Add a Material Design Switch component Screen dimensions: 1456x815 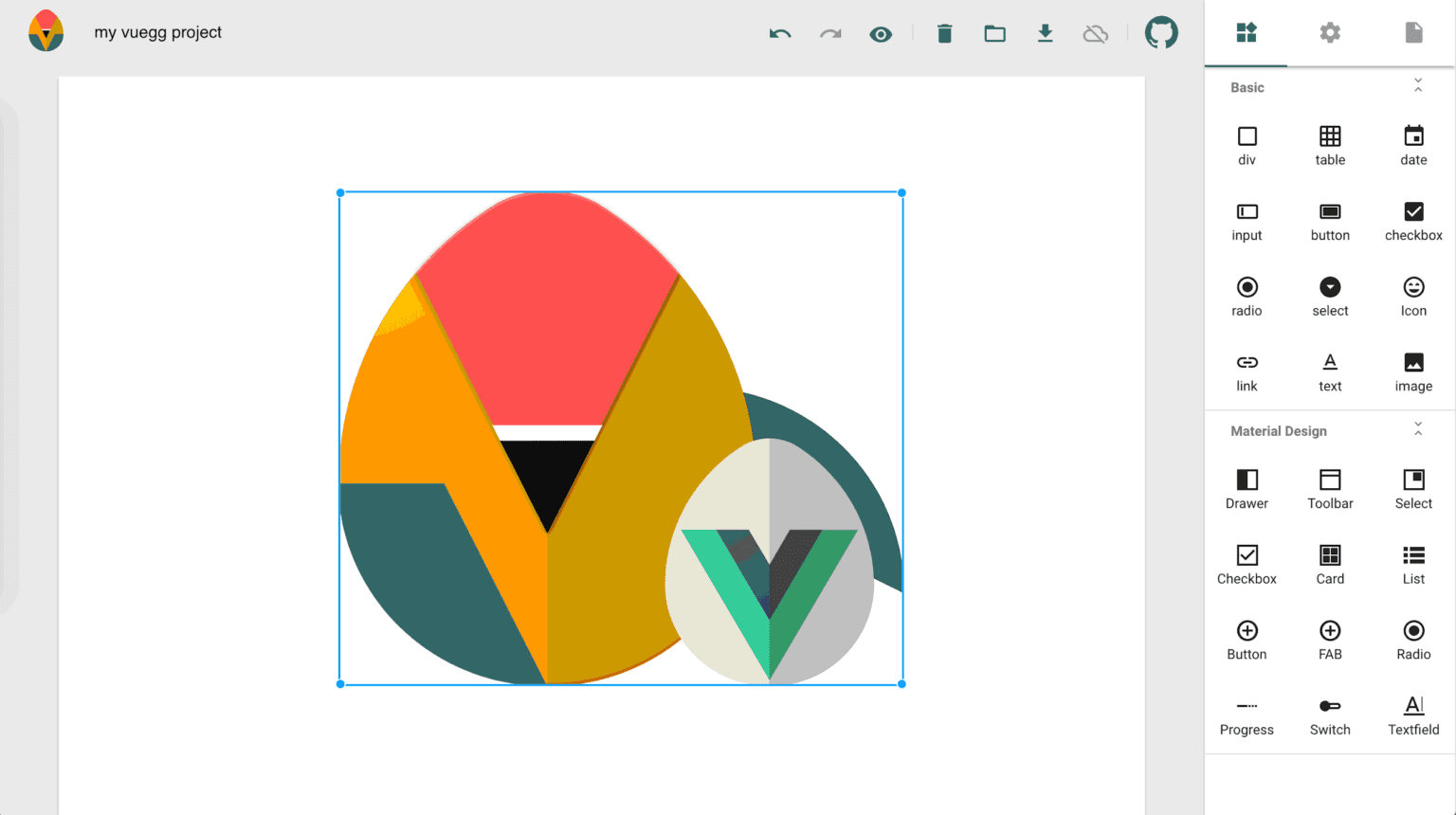pyautogui.click(x=1330, y=715)
